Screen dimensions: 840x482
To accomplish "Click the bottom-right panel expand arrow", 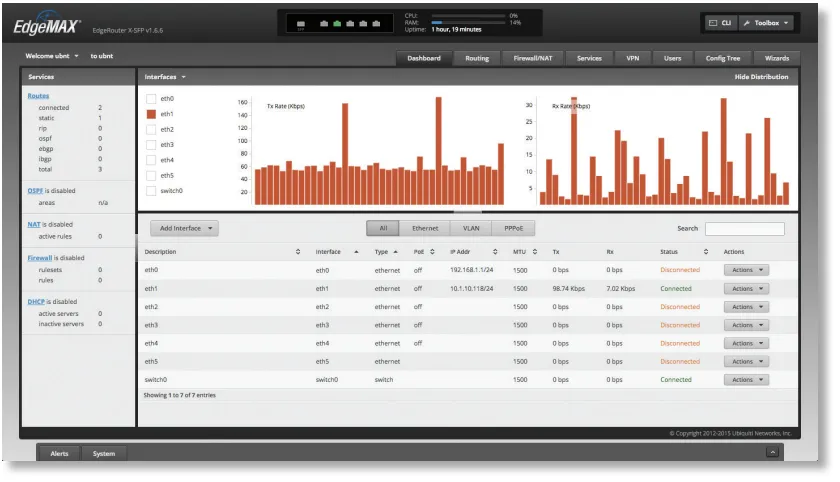I will [772, 453].
